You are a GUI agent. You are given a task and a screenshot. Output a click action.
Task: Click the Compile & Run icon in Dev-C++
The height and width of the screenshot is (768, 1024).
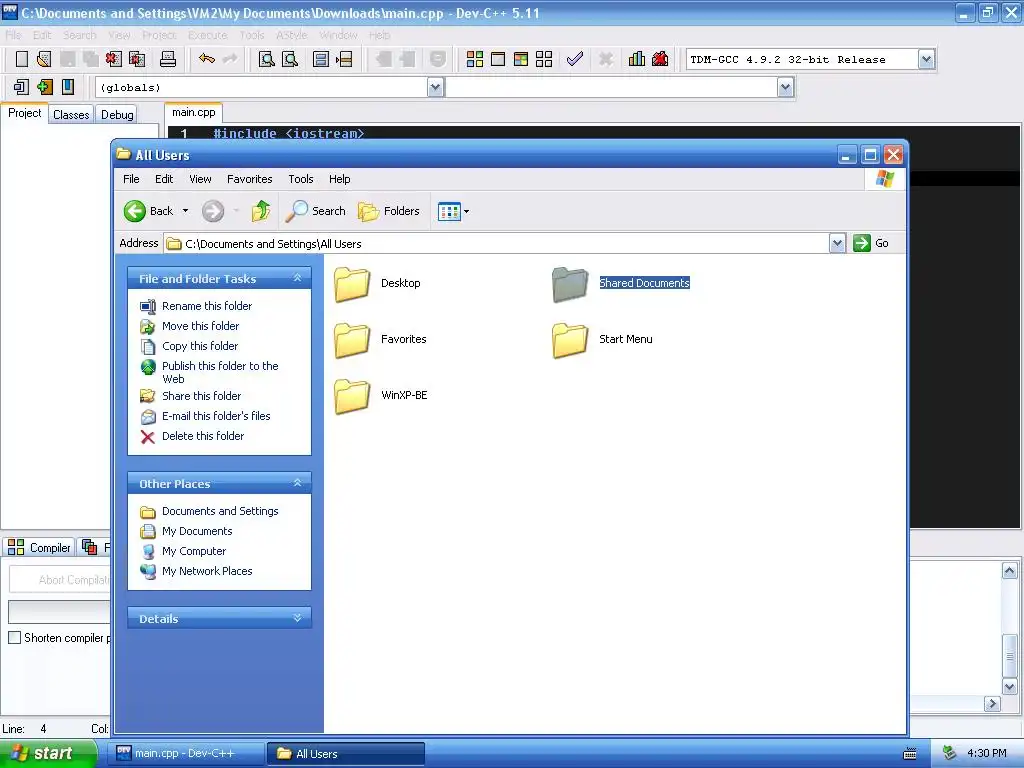(521, 59)
